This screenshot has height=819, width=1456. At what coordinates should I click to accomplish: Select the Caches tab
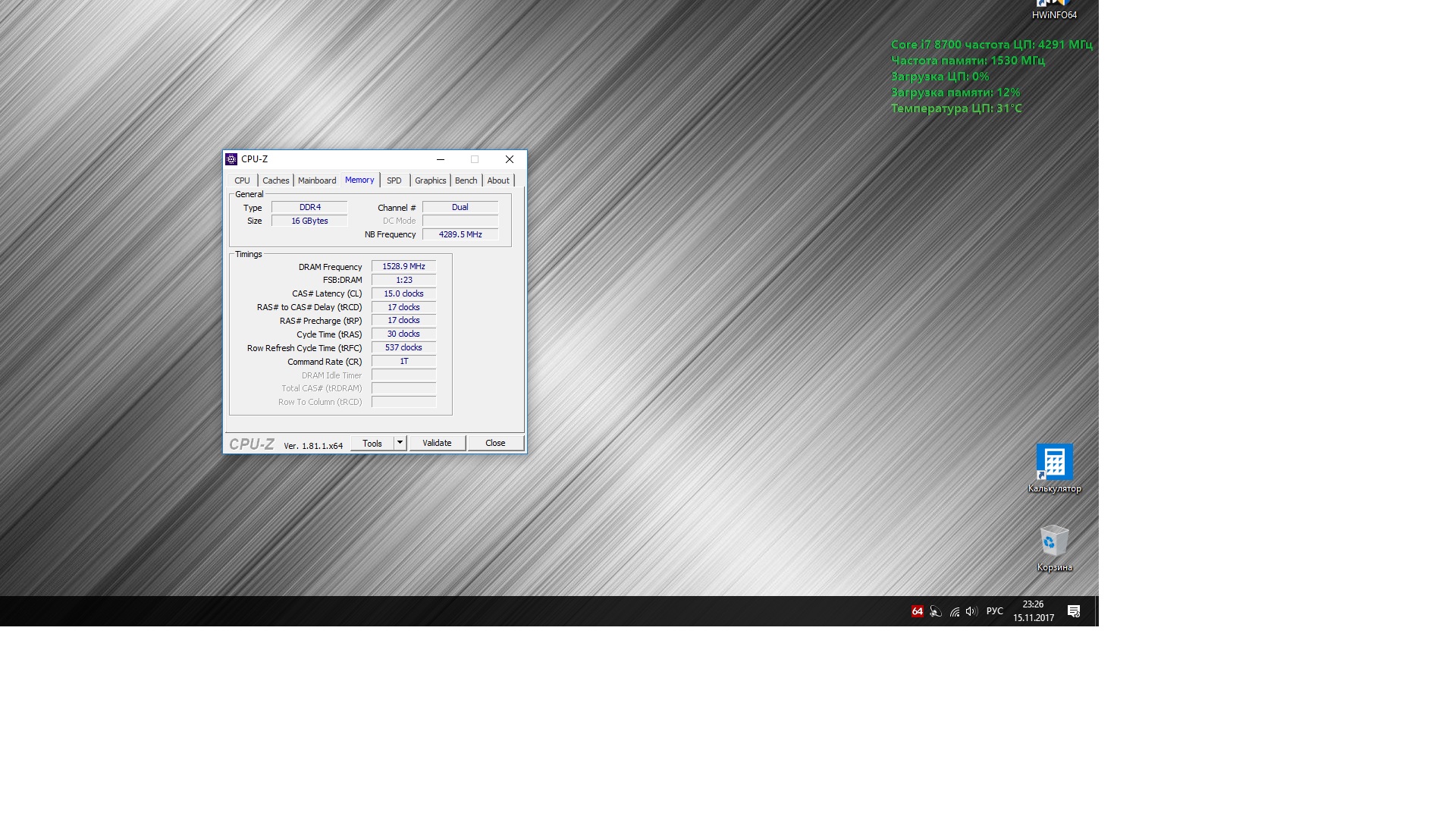click(x=275, y=180)
